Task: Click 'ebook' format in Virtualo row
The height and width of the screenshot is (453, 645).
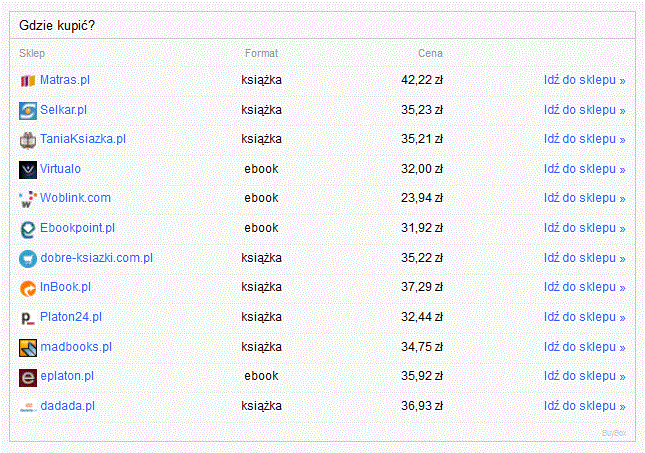Action: (x=261, y=169)
